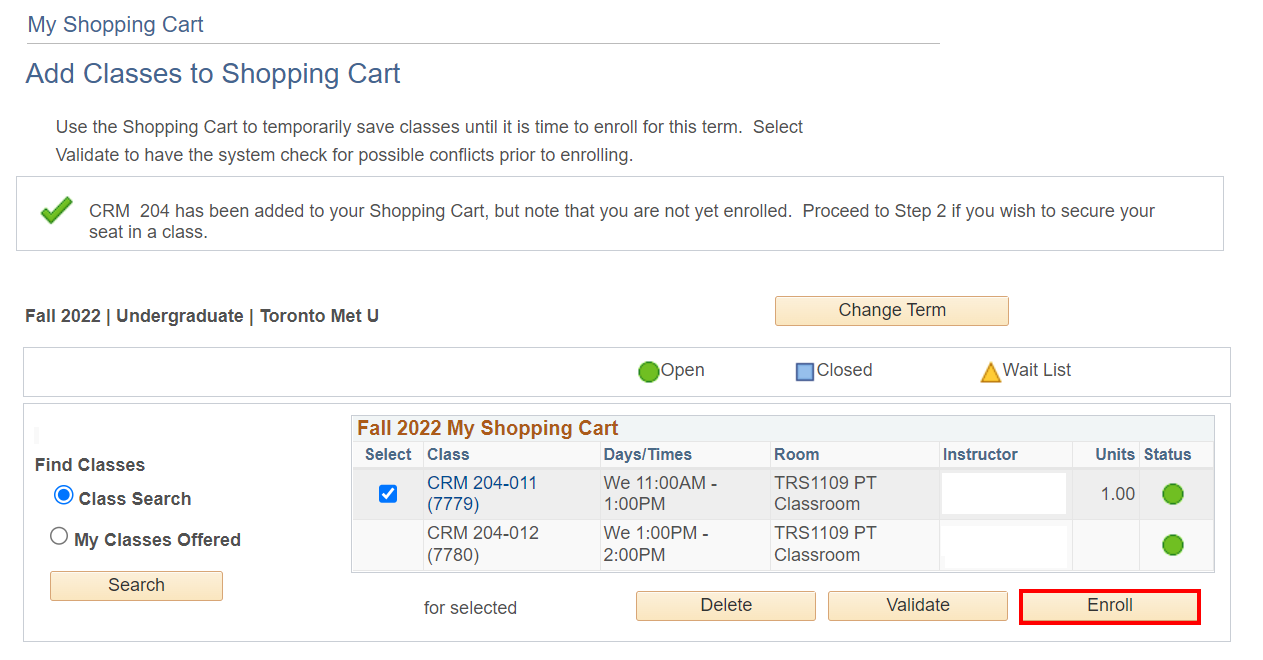The height and width of the screenshot is (660, 1263).
Task: Validate the selected shopping cart classes
Action: coord(918,606)
